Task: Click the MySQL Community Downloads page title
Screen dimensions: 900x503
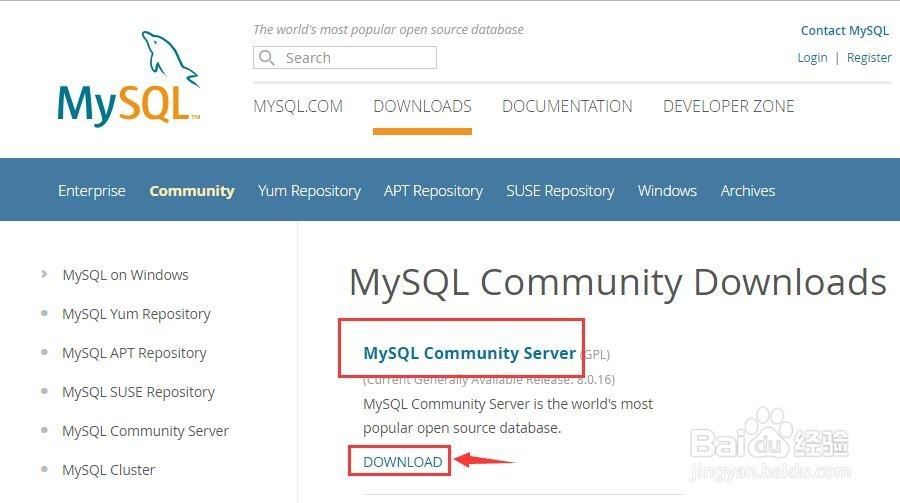Action: tap(618, 283)
